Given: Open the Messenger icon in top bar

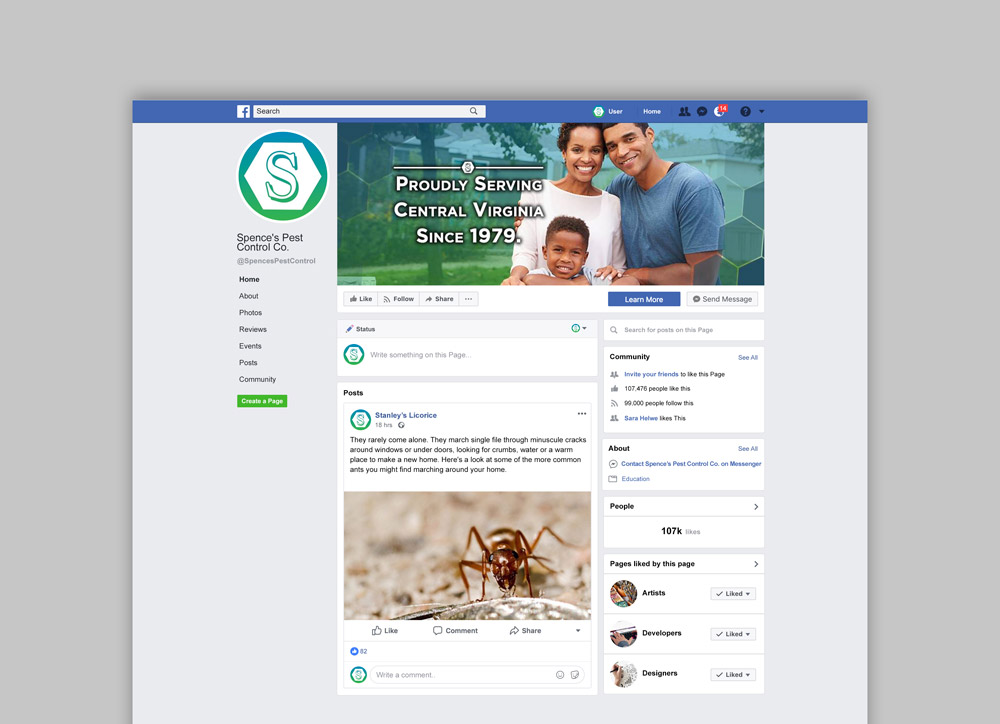Looking at the screenshot, I should (702, 112).
